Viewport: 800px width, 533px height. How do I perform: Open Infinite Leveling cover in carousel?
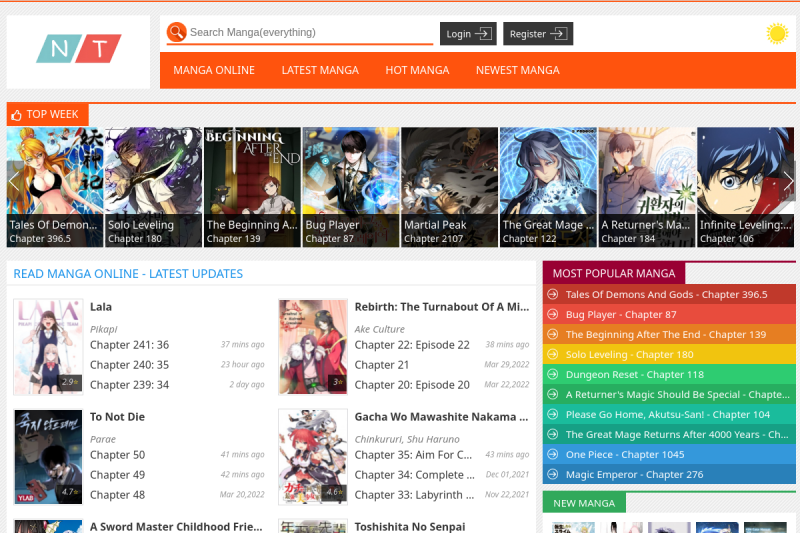(x=745, y=187)
